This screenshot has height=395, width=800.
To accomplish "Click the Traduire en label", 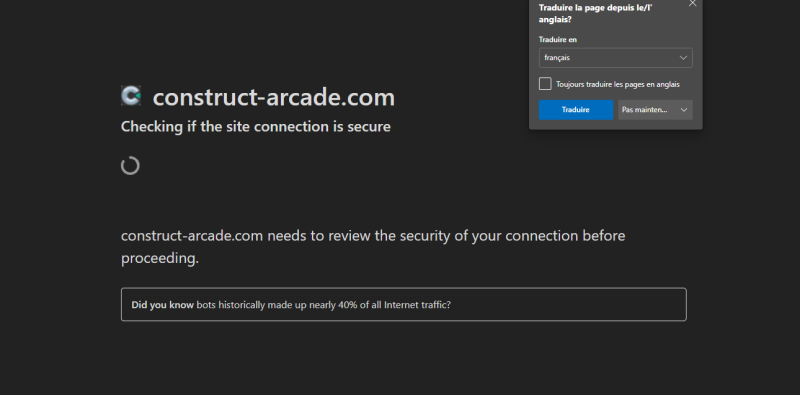I will [x=558, y=39].
